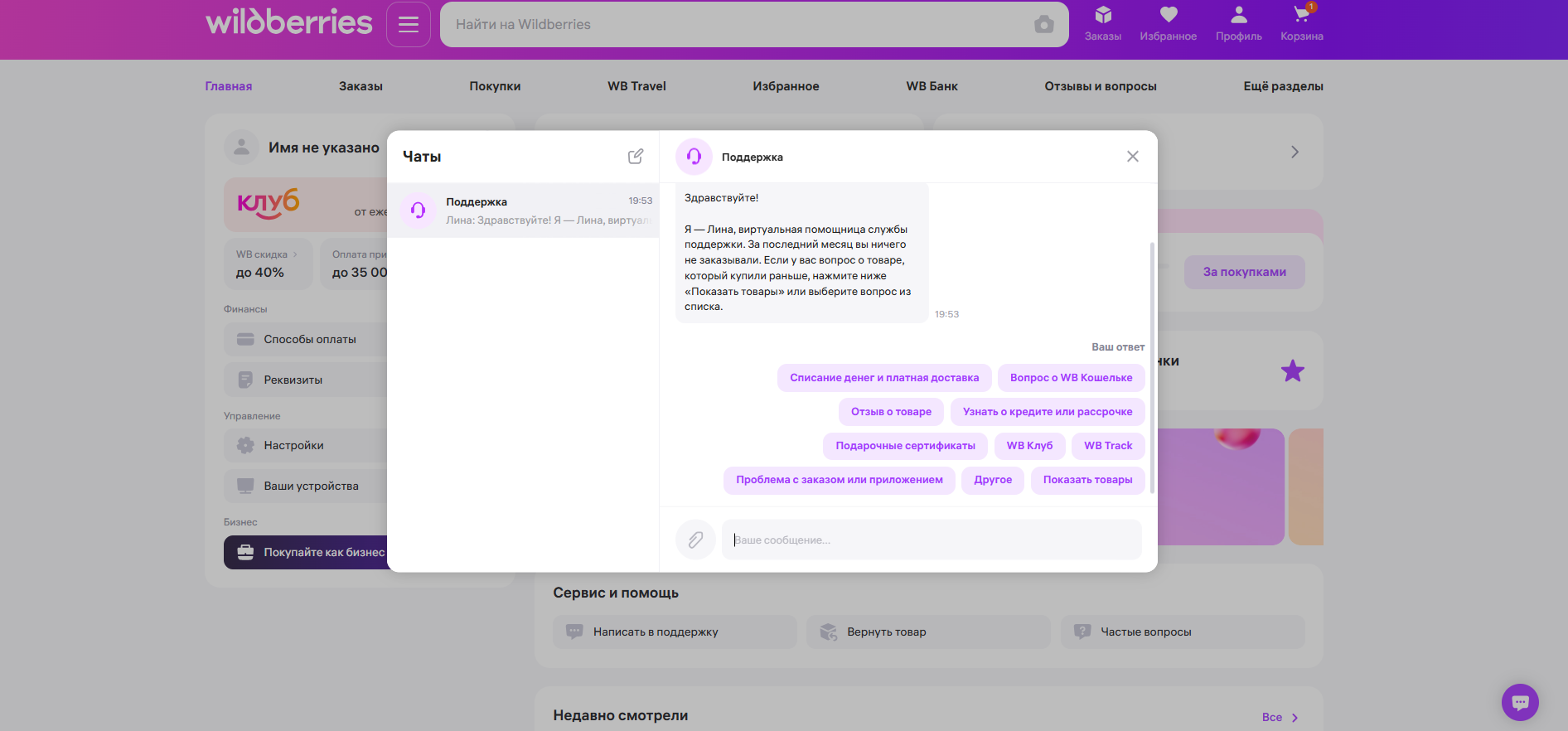Choose 'Списание денег и платная доставка' reply

[883, 378]
